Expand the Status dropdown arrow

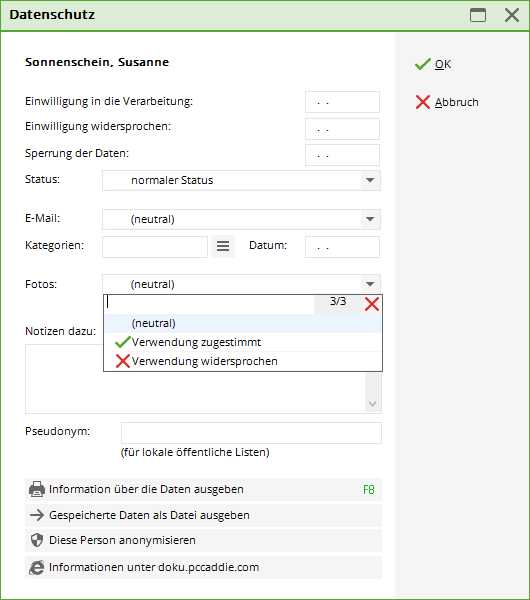[370, 180]
